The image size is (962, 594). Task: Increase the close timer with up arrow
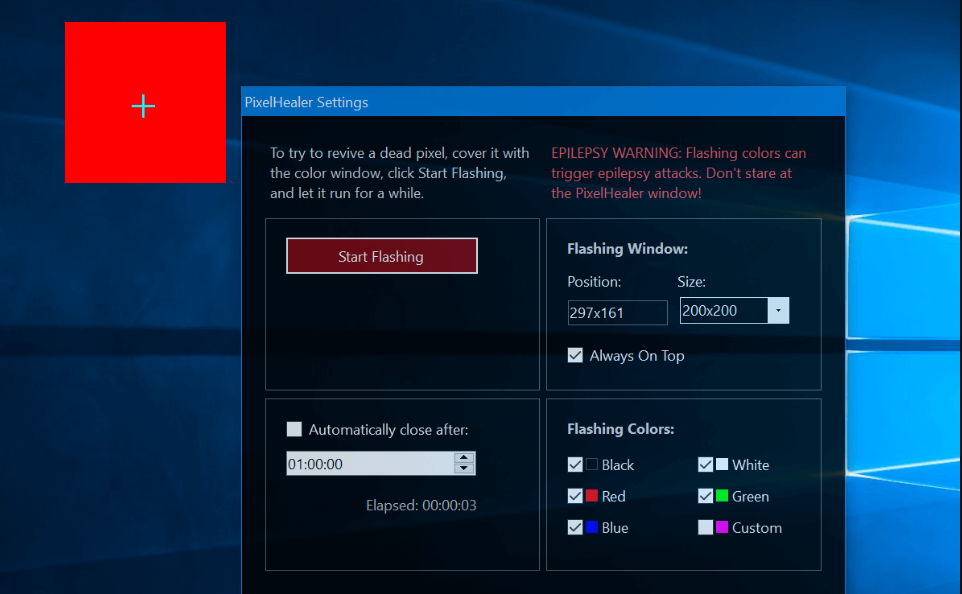tap(464, 458)
